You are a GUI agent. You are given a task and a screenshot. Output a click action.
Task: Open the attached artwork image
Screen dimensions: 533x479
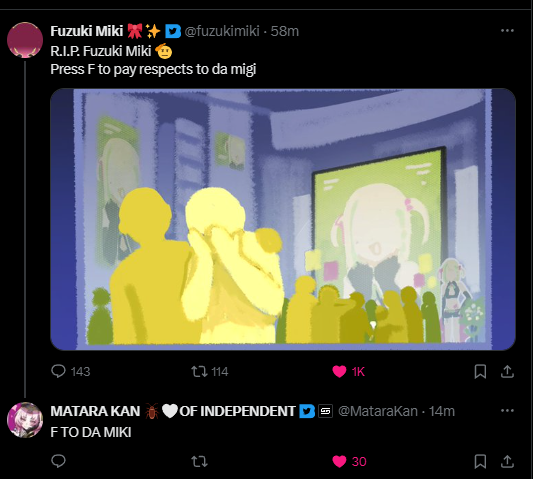click(283, 219)
